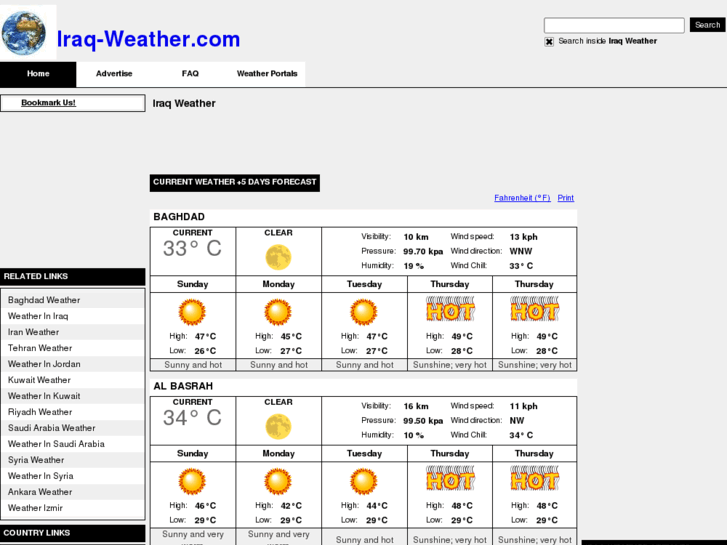Click Baghdad's current clear moon icon
Image resolution: width=727 pixels, height=545 pixels.
click(x=278, y=257)
